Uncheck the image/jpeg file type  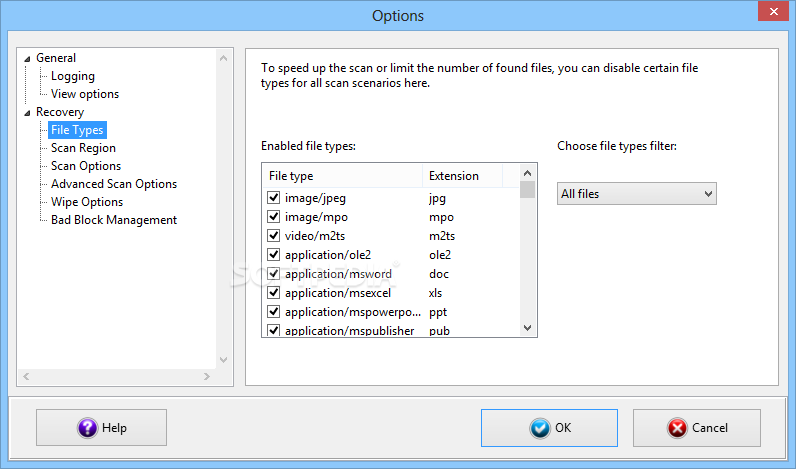(274, 197)
